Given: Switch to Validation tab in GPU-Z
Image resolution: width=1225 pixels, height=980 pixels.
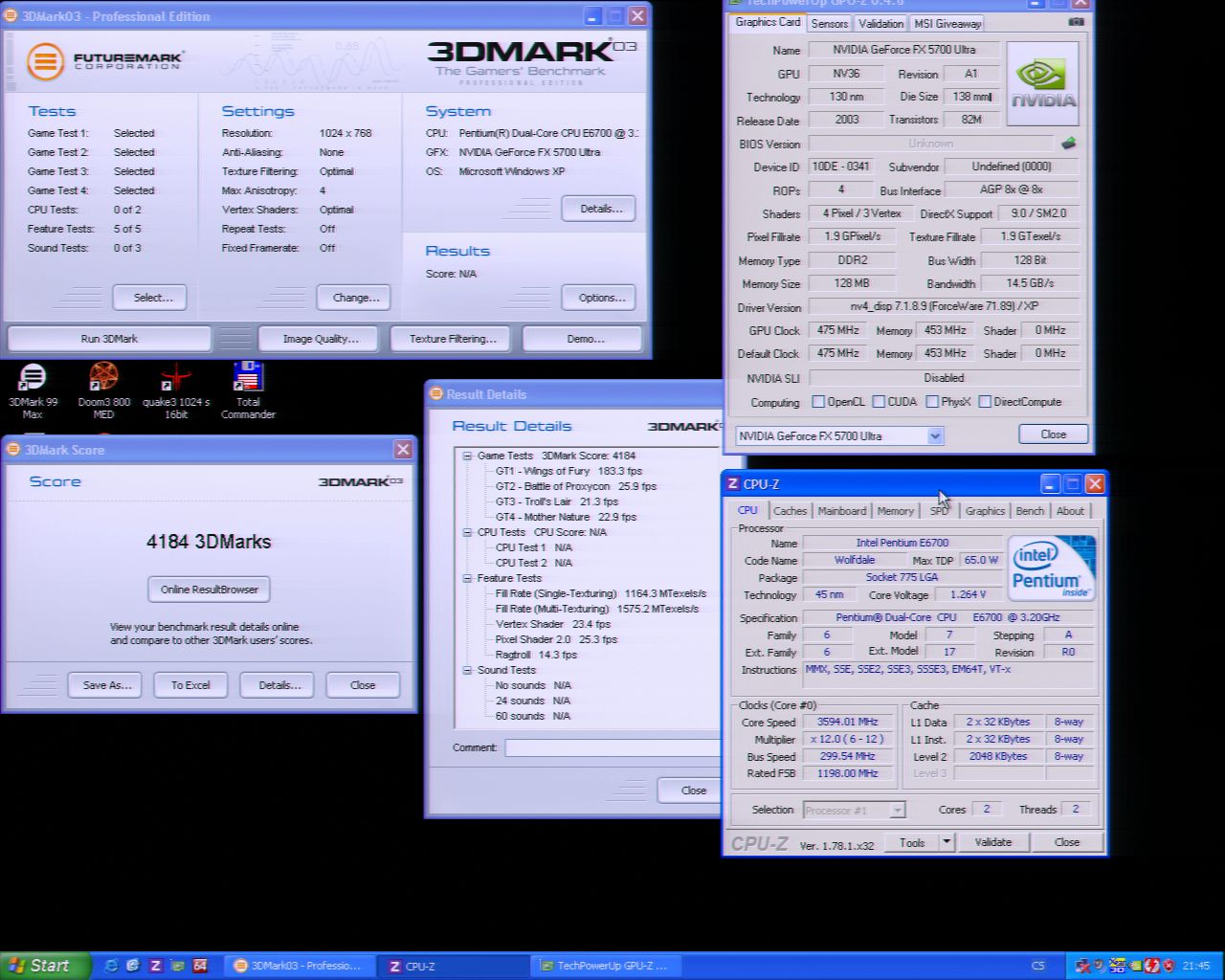Looking at the screenshot, I should 880,24.
